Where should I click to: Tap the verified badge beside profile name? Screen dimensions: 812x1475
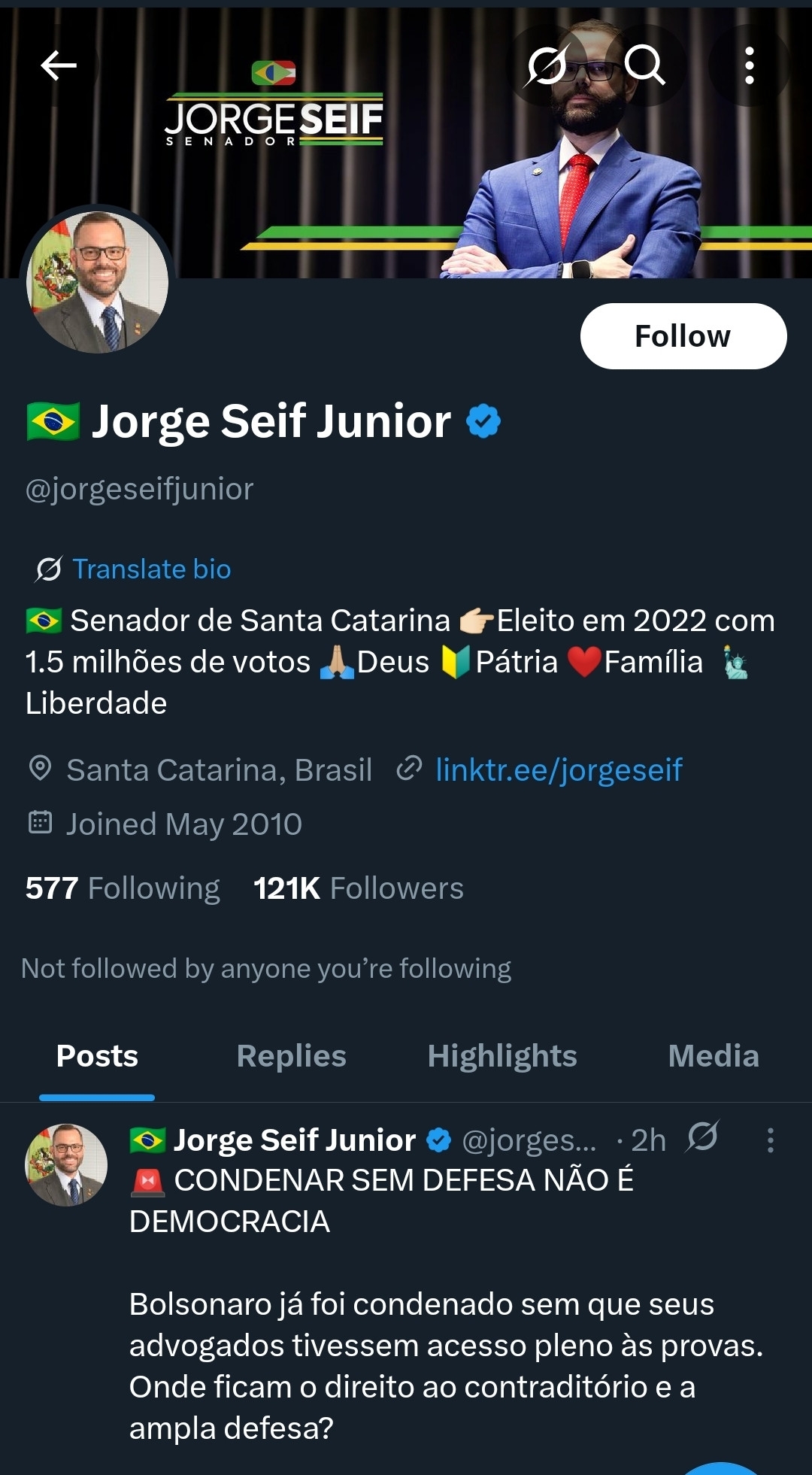tap(483, 421)
